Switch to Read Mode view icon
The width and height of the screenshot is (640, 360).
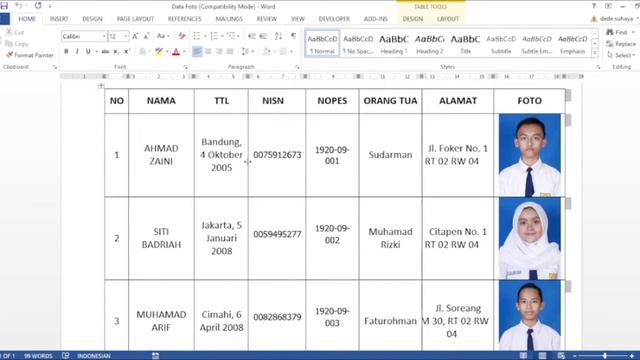coord(523,356)
